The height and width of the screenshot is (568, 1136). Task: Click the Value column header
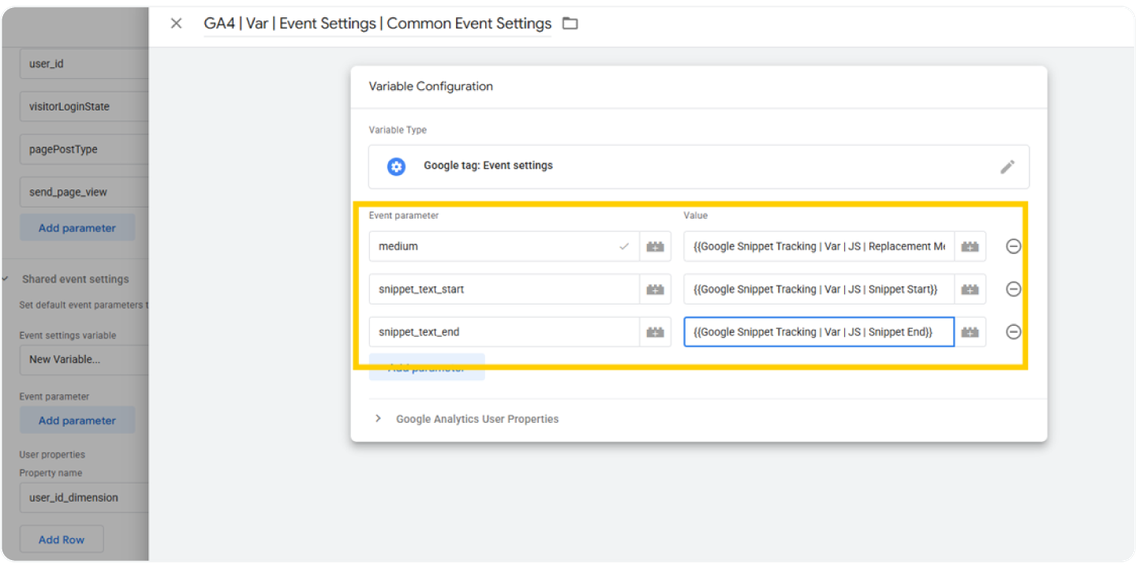click(x=696, y=215)
